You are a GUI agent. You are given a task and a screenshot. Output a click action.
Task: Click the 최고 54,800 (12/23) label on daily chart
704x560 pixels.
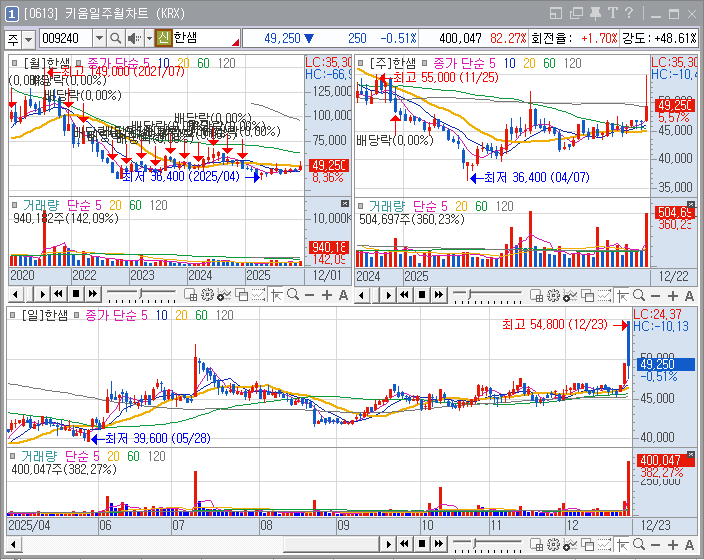[x=555, y=324]
